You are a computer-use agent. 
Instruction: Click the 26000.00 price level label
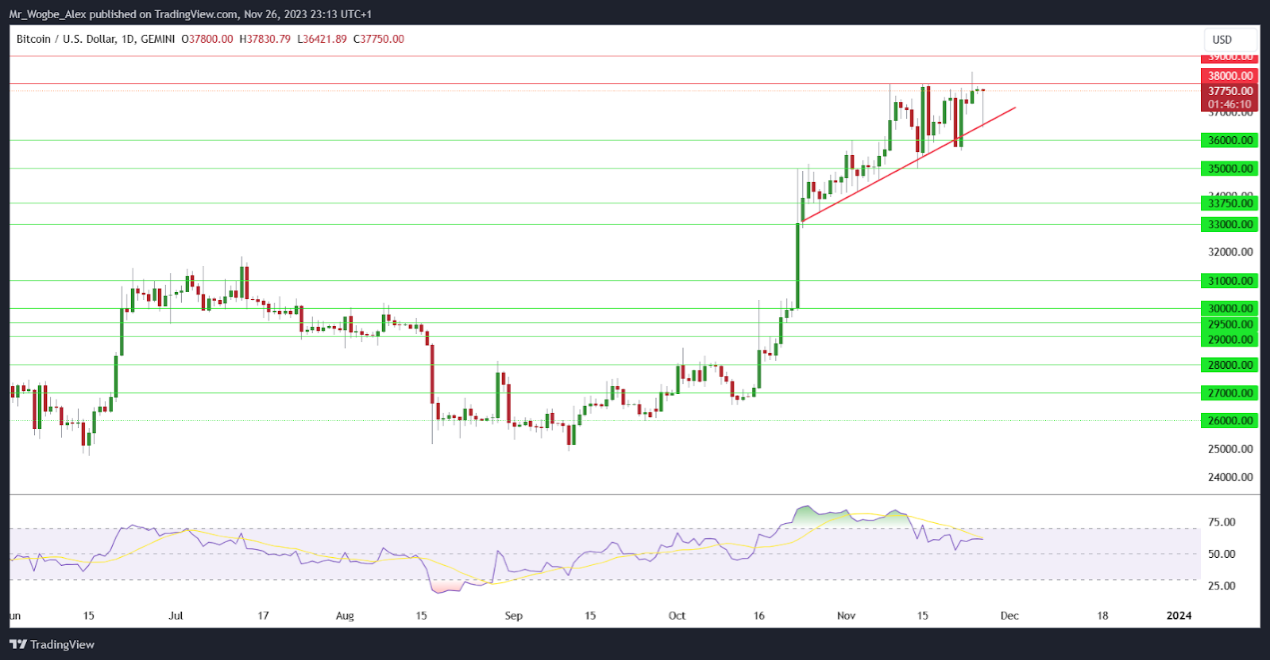pyautogui.click(x=1230, y=421)
